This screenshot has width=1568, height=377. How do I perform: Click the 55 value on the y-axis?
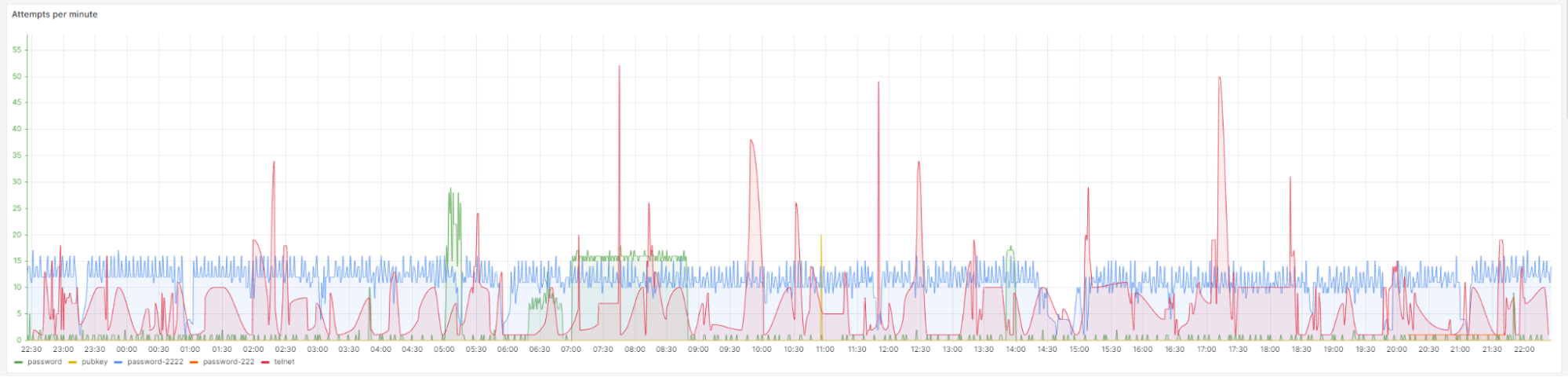tap(17, 50)
